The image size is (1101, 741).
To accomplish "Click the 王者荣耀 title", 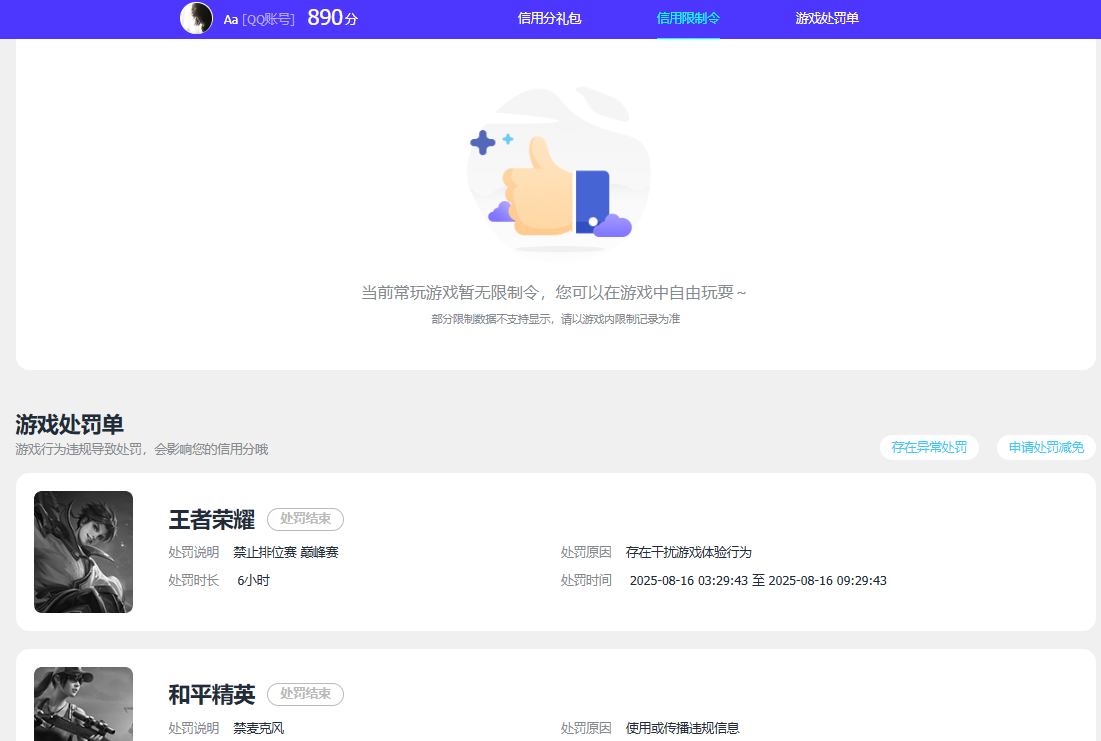I will coord(211,520).
